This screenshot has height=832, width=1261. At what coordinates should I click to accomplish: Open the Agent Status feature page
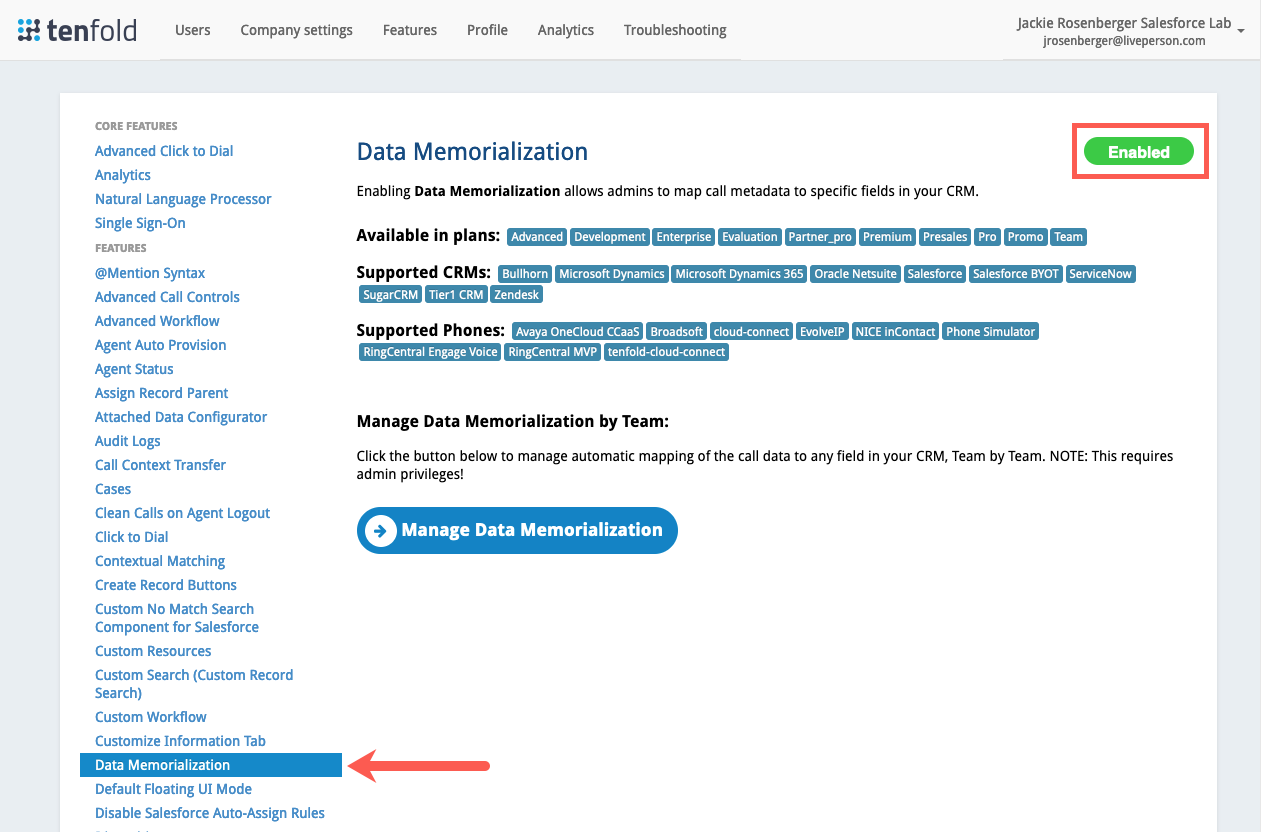pos(133,368)
